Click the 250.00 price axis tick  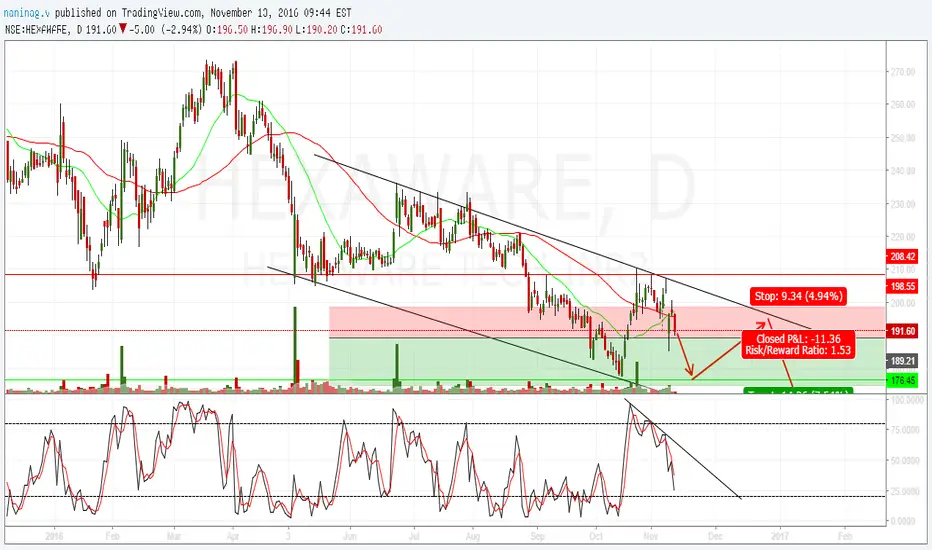click(x=902, y=138)
